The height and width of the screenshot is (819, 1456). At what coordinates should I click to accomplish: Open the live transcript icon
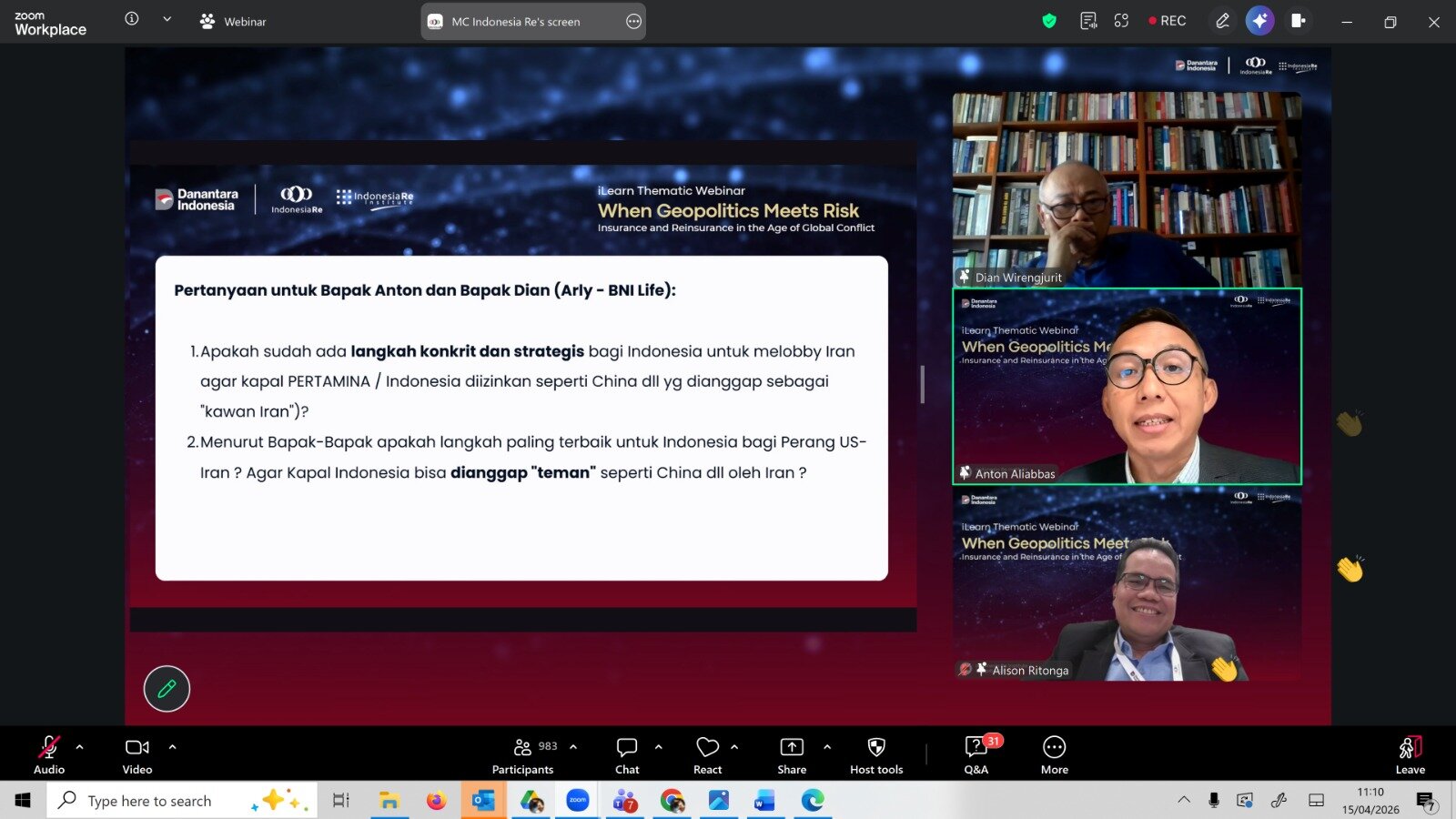(1088, 21)
